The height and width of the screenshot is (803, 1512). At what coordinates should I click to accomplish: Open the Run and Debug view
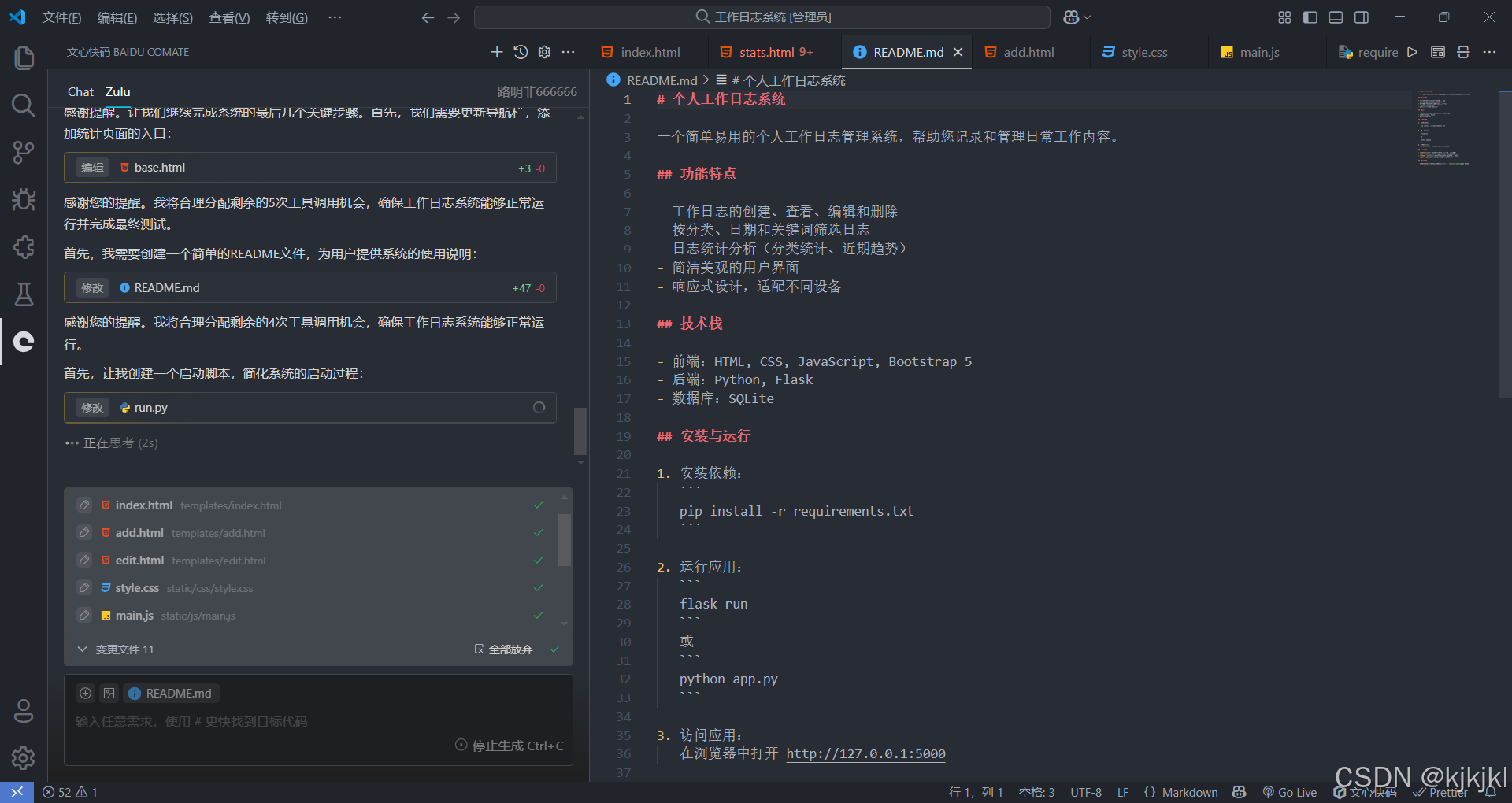click(24, 200)
